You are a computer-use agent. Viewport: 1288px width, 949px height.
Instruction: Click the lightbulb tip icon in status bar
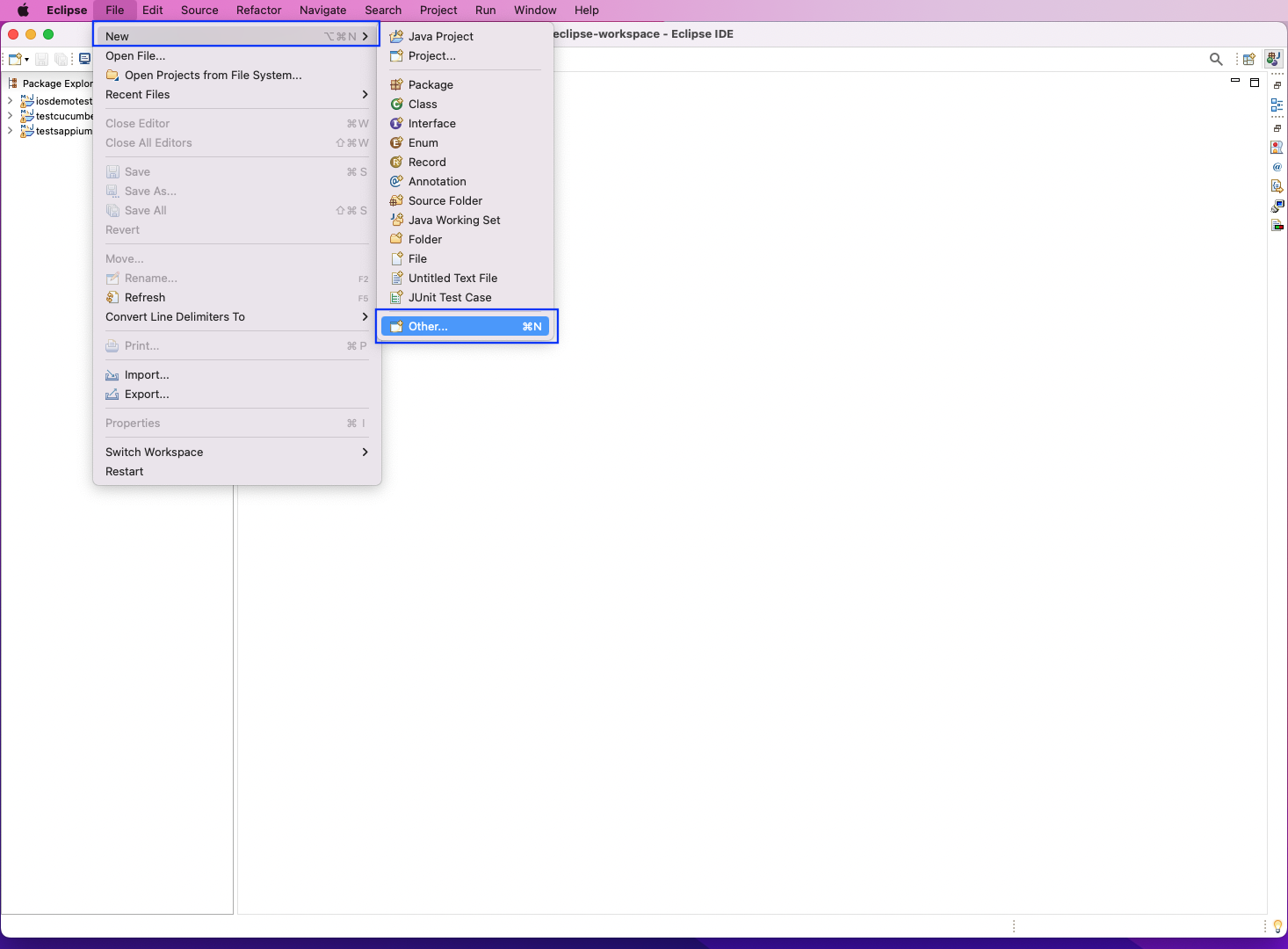[x=1277, y=925]
